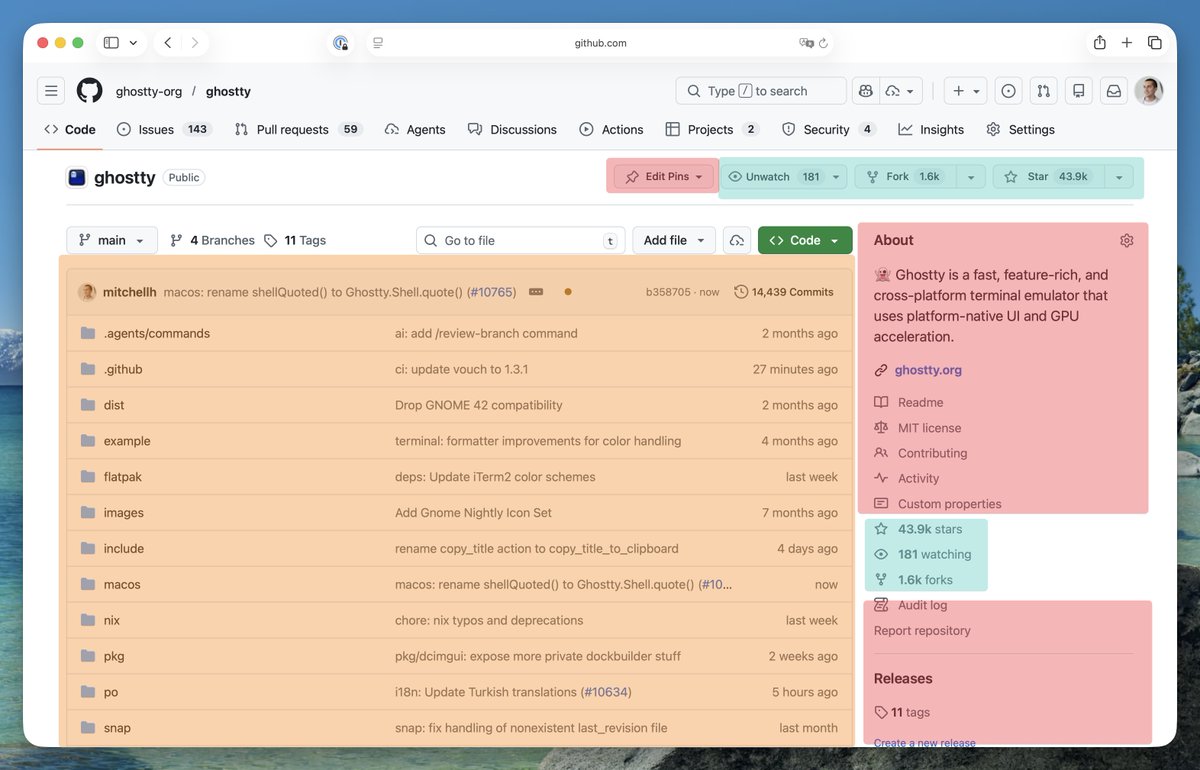Expand the Add file dropdown
1200x770 pixels.
(x=675, y=240)
